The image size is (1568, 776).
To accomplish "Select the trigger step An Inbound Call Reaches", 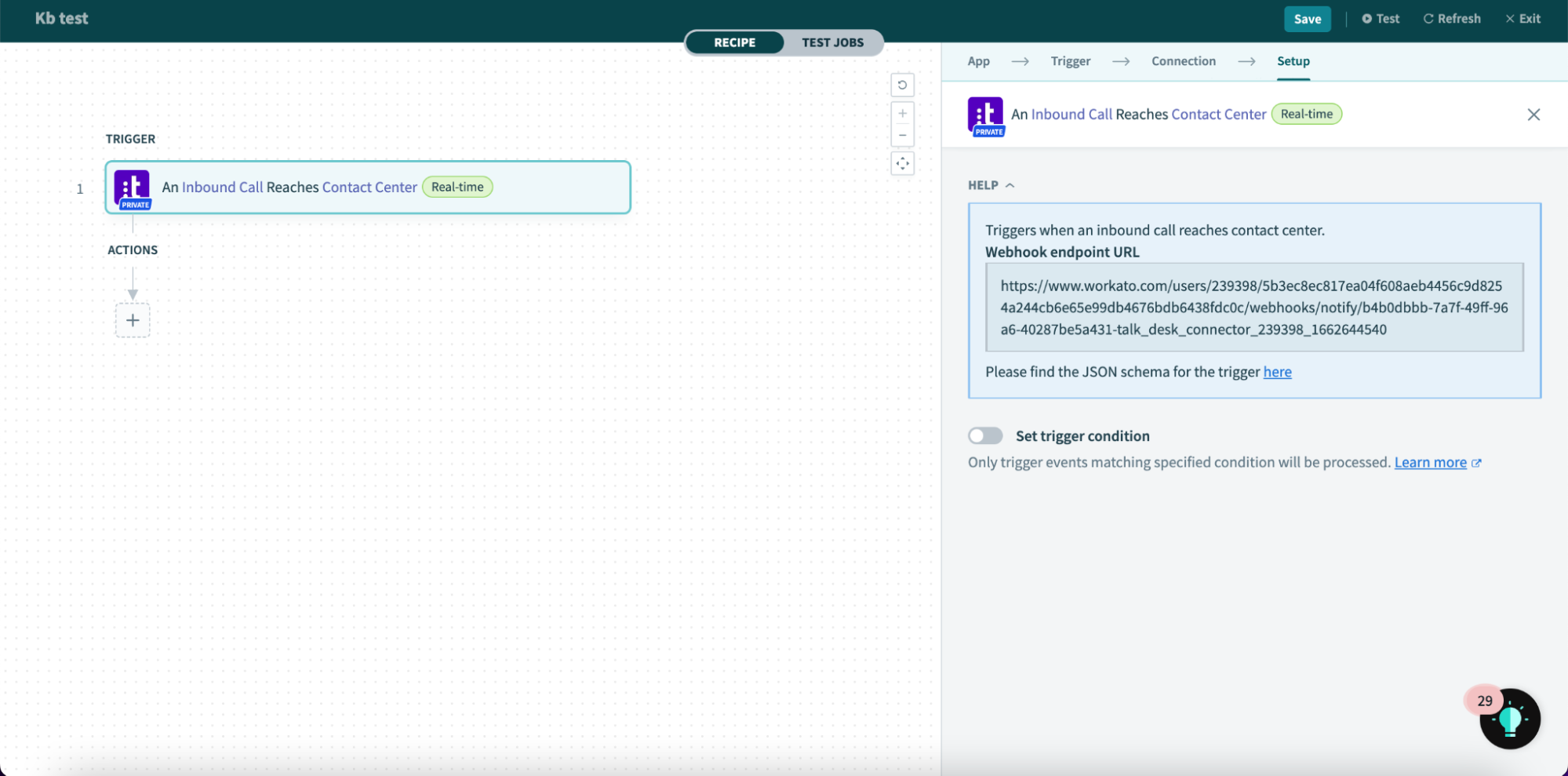I will (x=314, y=187).
